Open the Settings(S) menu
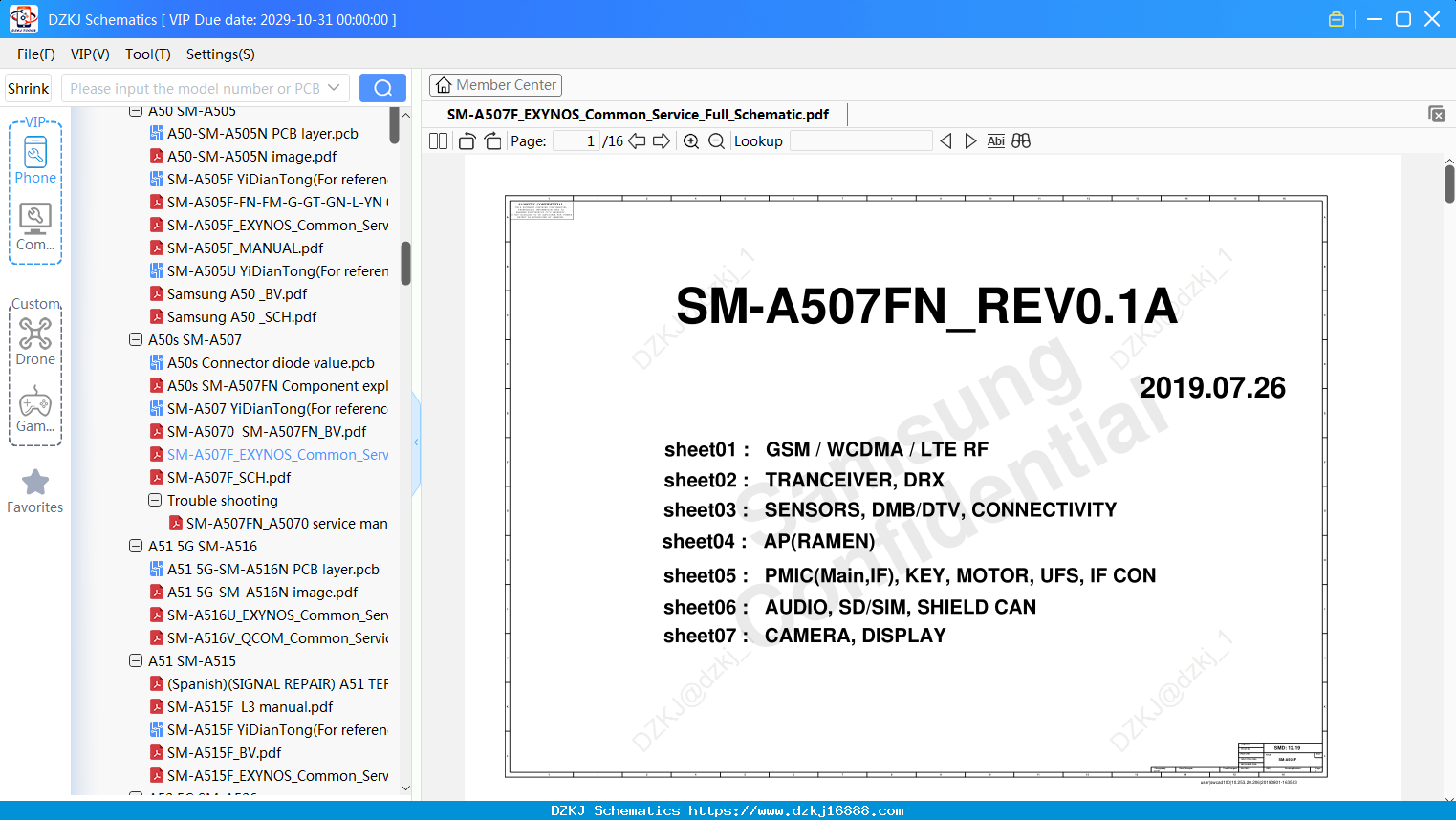The image size is (1456, 820). 221,54
